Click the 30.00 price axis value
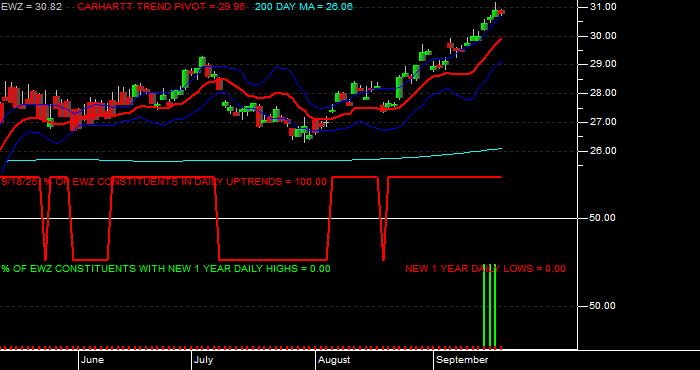Image resolution: width=700 pixels, height=370 pixels. (604, 36)
